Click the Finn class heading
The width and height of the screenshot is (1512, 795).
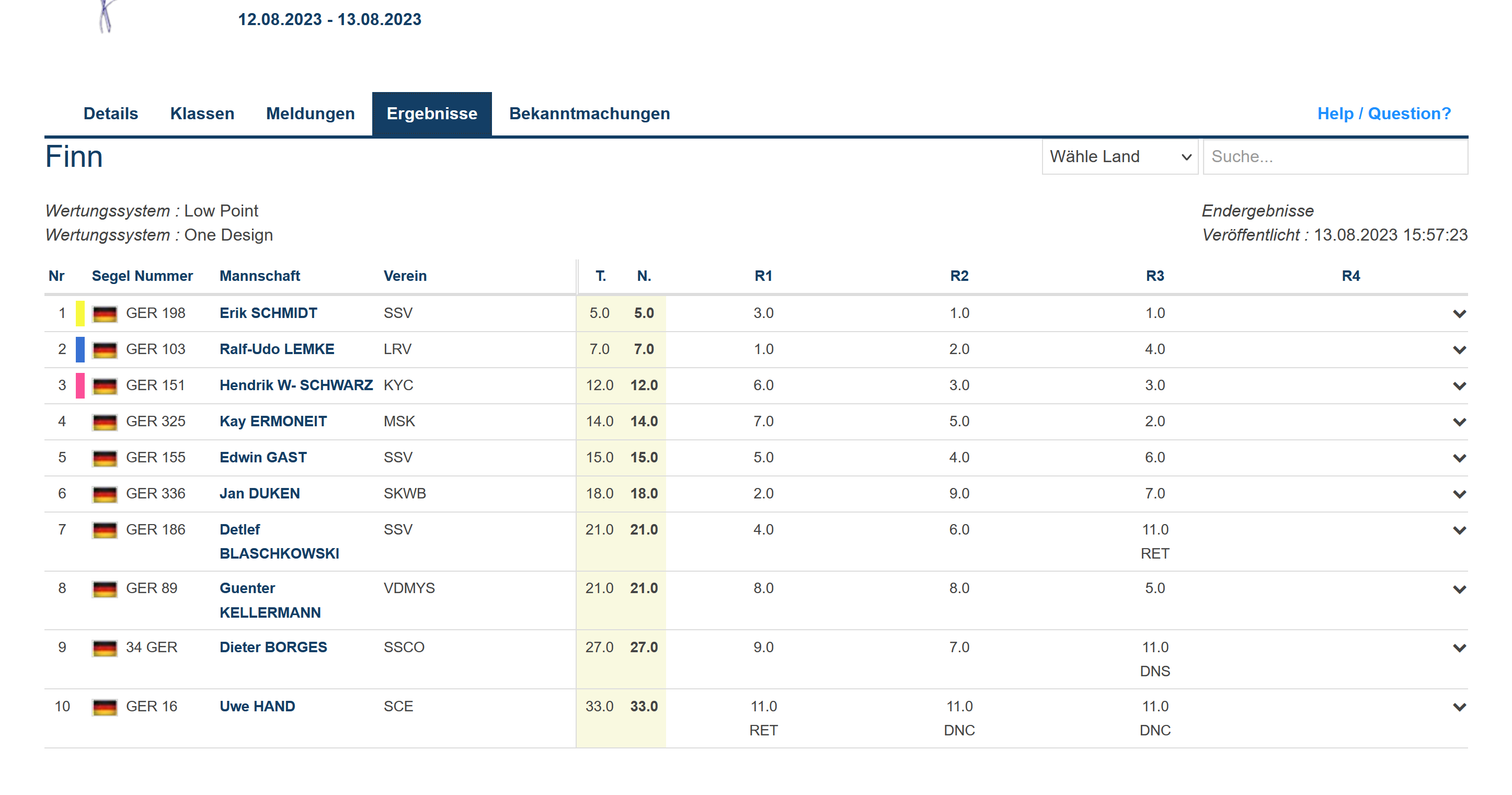(74, 157)
